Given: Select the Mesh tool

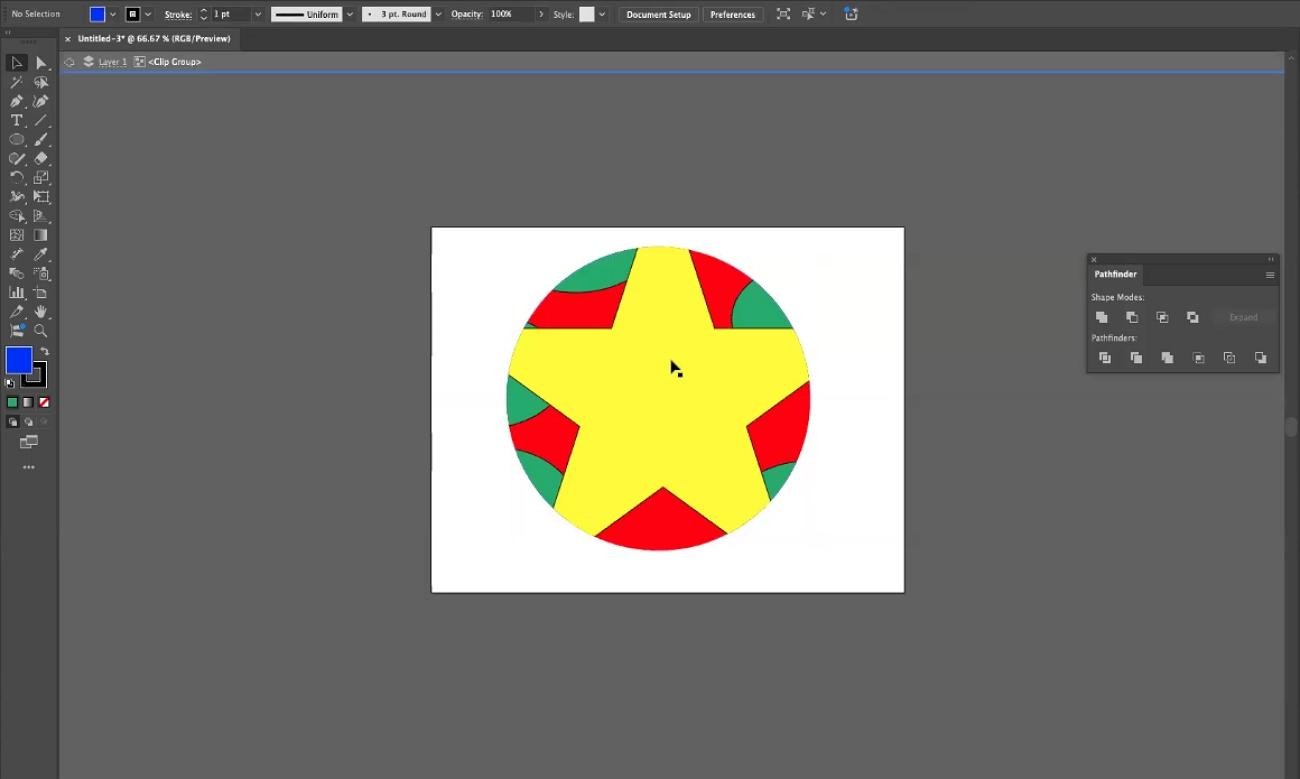Looking at the screenshot, I should click(x=17, y=235).
